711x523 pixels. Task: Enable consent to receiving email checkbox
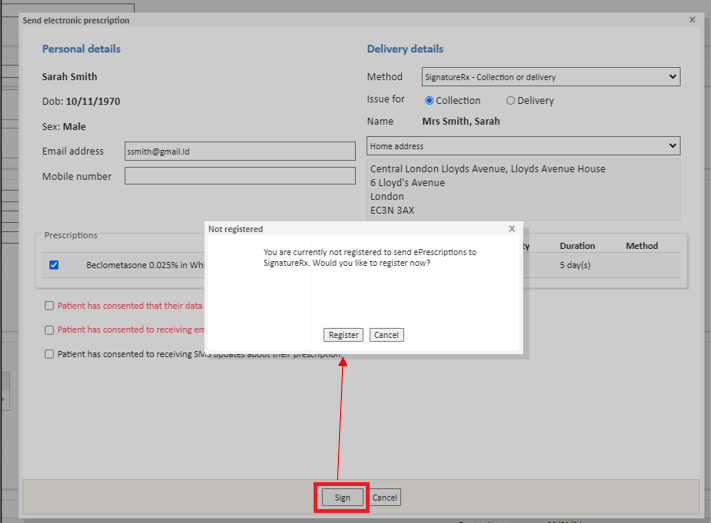49,330
